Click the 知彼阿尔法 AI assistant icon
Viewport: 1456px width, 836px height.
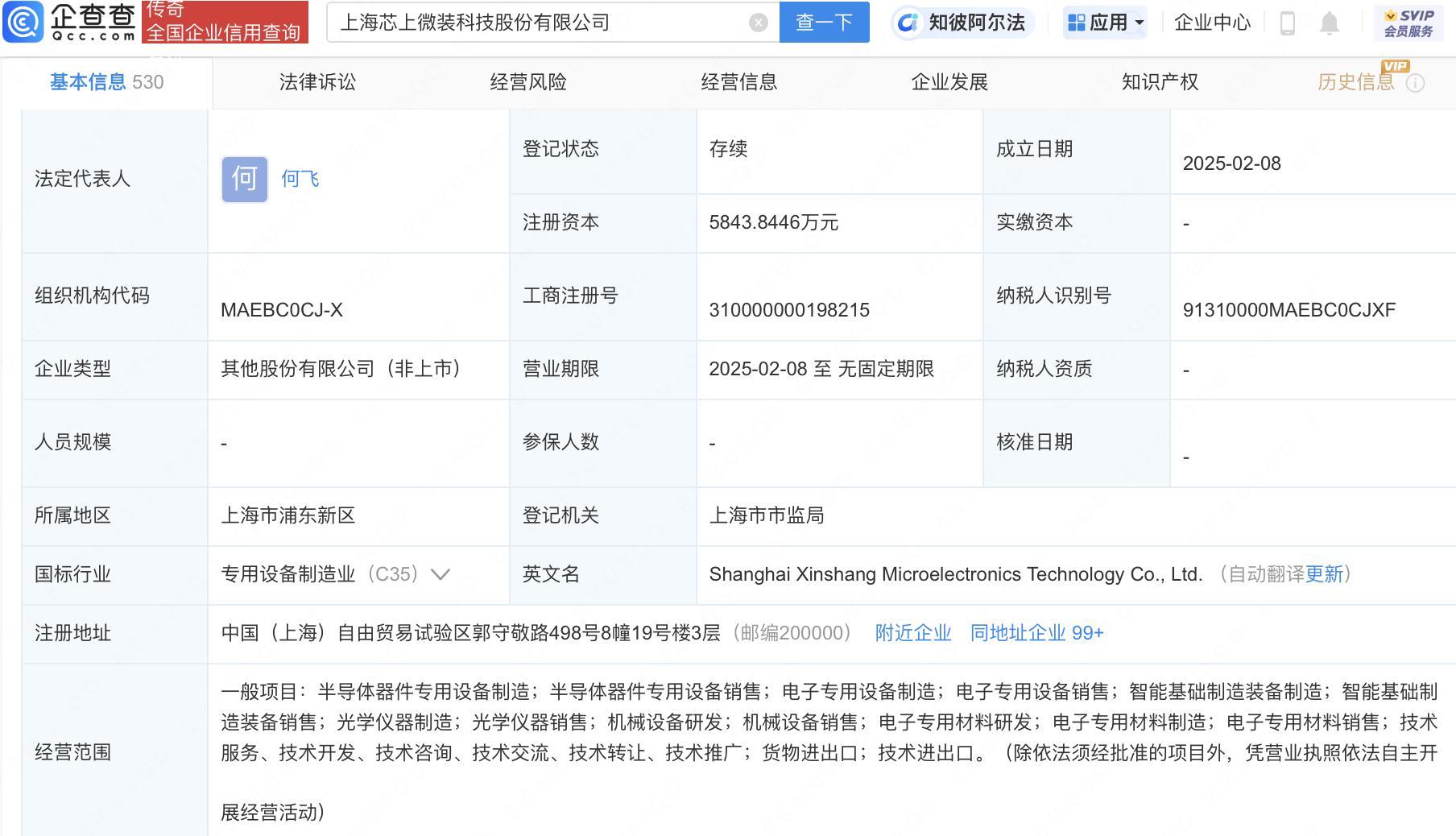pyautogui.click(x=908, y=23)
